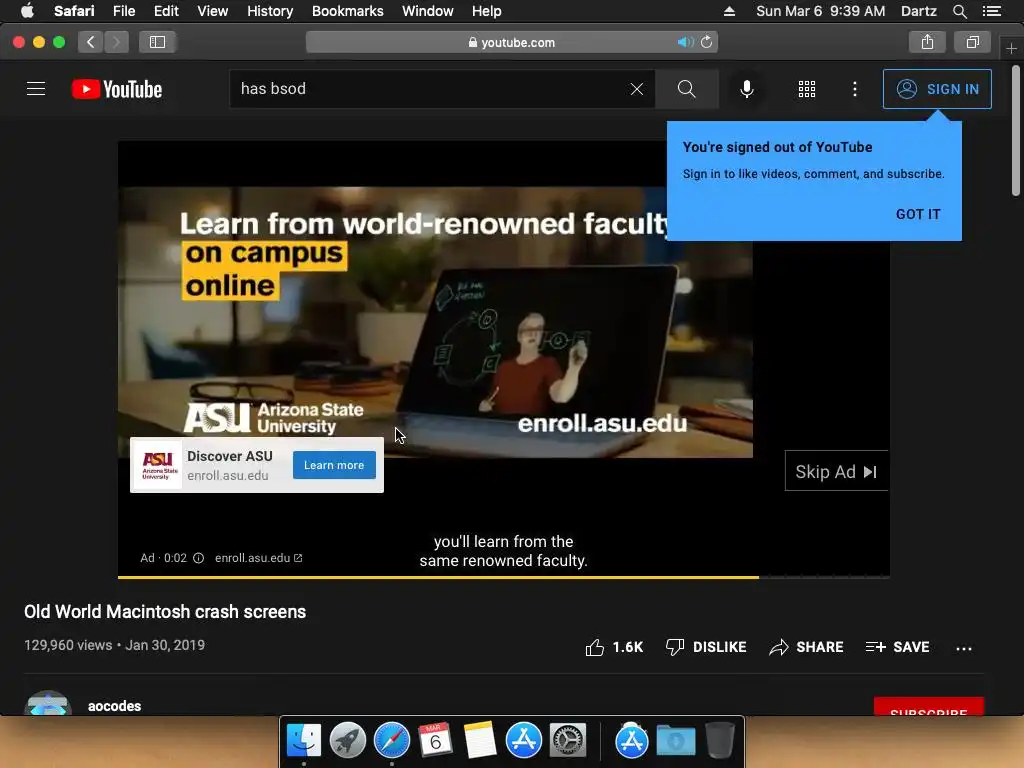
Task: Open the Bookmarks menu
Action: 347,11
